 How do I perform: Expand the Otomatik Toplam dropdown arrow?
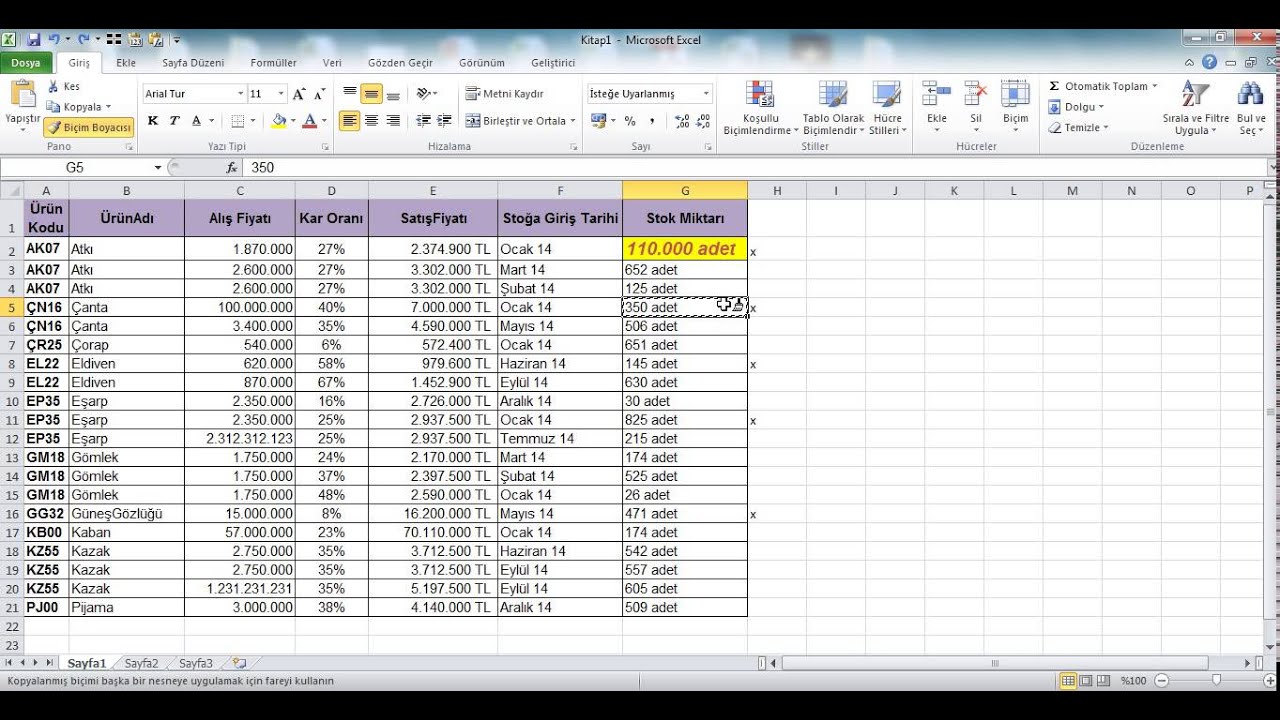[x=1154, y=86]
